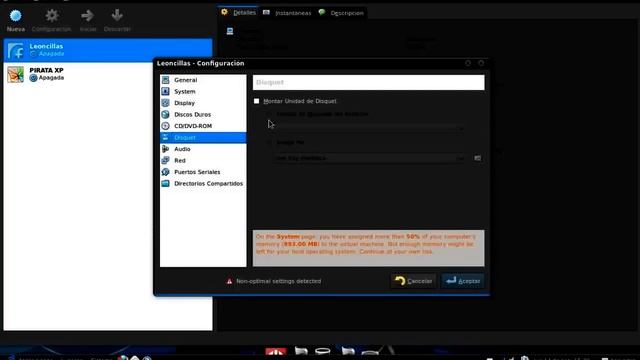Open the Red network settings category
This screenshot has height=360, width=640.
pos(203,160)
